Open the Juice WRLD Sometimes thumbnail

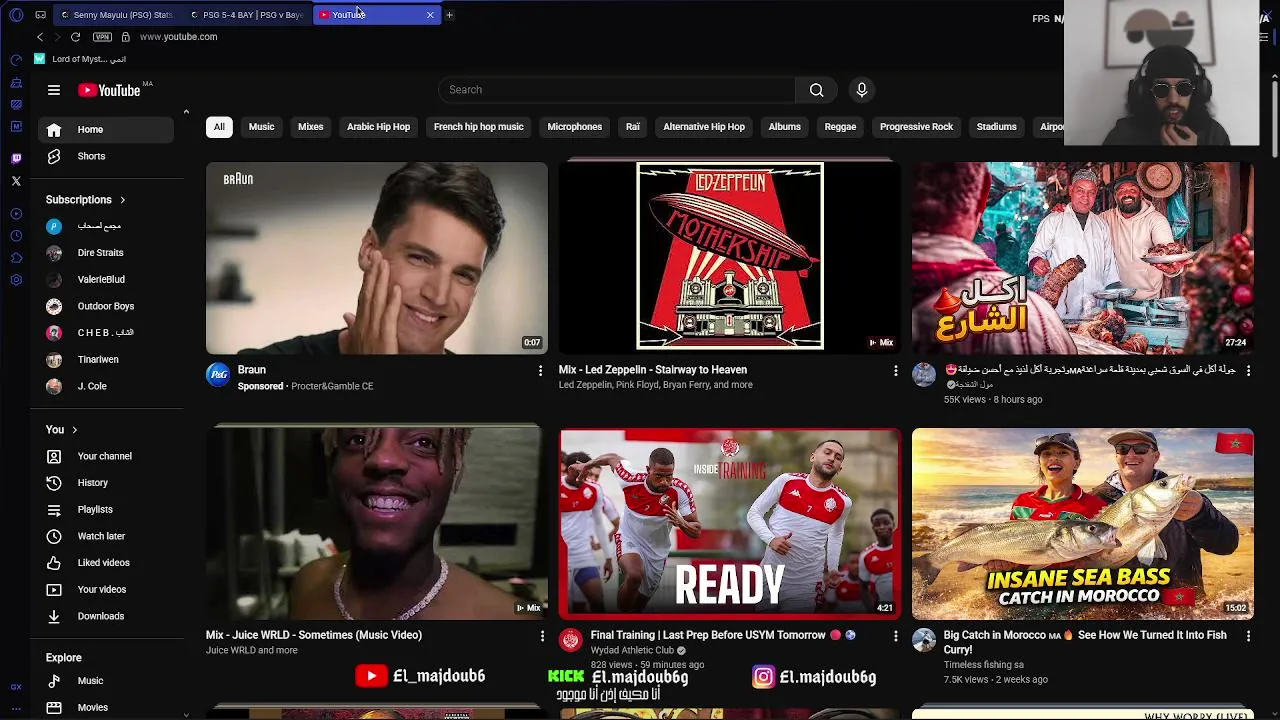tap(377, 523)
